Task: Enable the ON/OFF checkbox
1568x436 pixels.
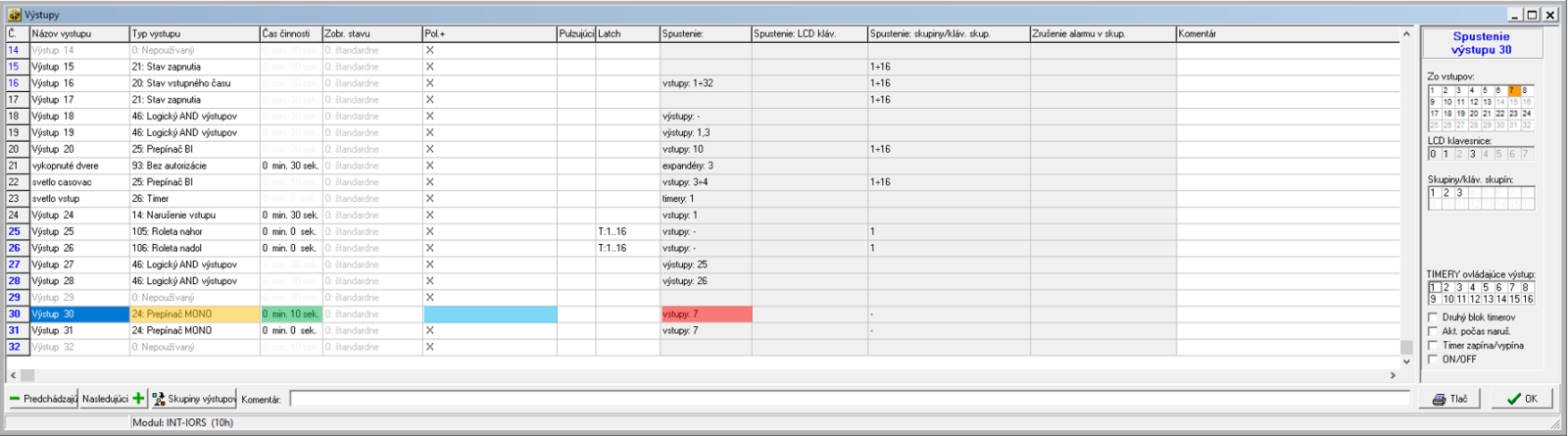Action: (1433, 359)
